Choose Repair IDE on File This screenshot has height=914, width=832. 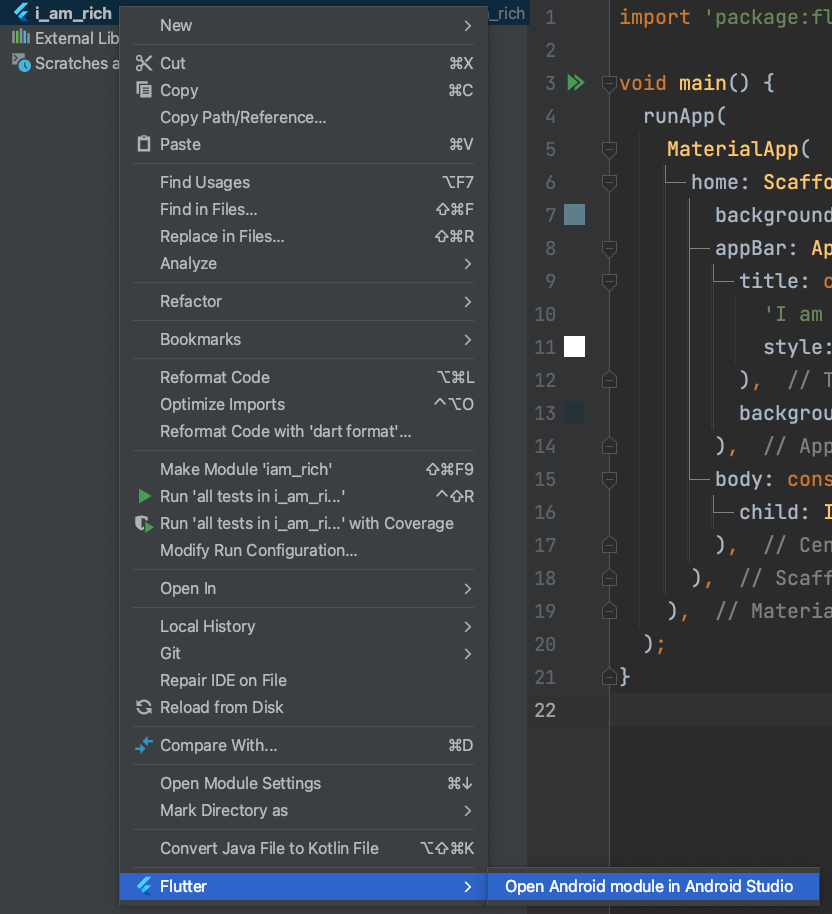tap(303, 680)
